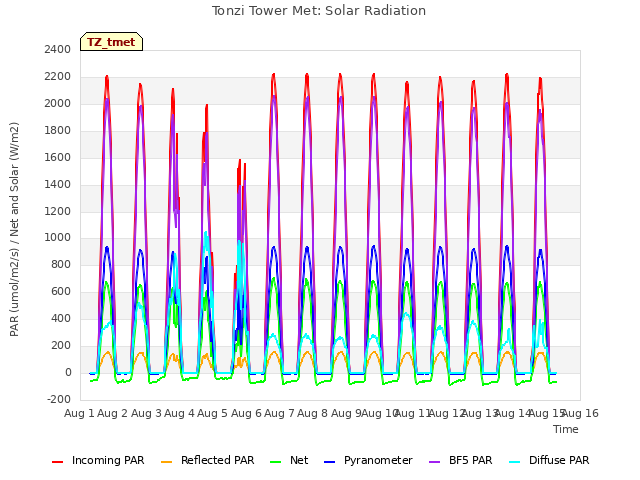
Task: Click the 1800 y-axis tick label
Action: pos(58,130)
